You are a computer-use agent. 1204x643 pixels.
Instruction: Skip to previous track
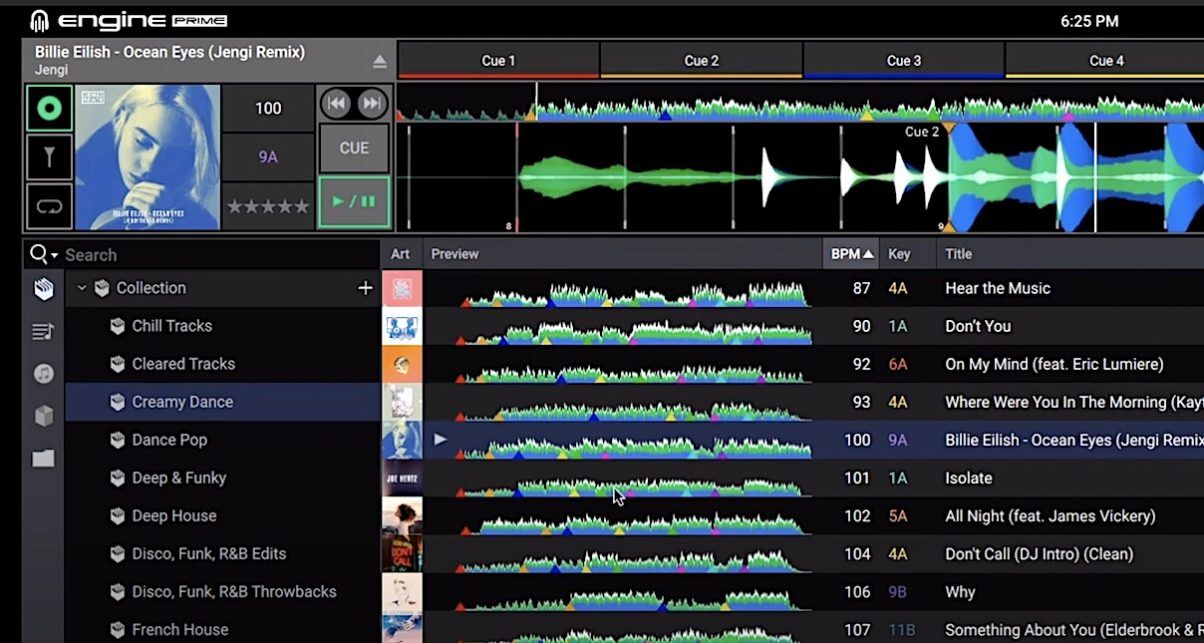[x=337, y=103]
